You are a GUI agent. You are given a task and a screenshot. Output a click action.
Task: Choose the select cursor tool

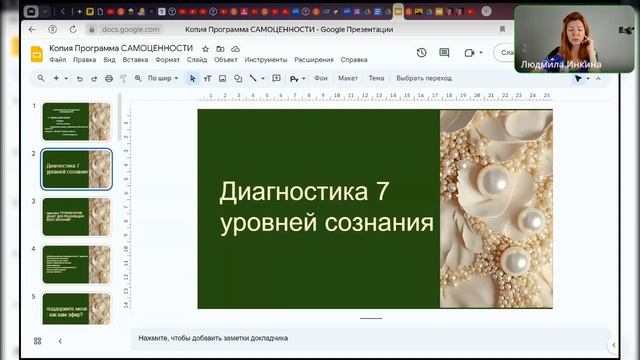click(193, 78)
